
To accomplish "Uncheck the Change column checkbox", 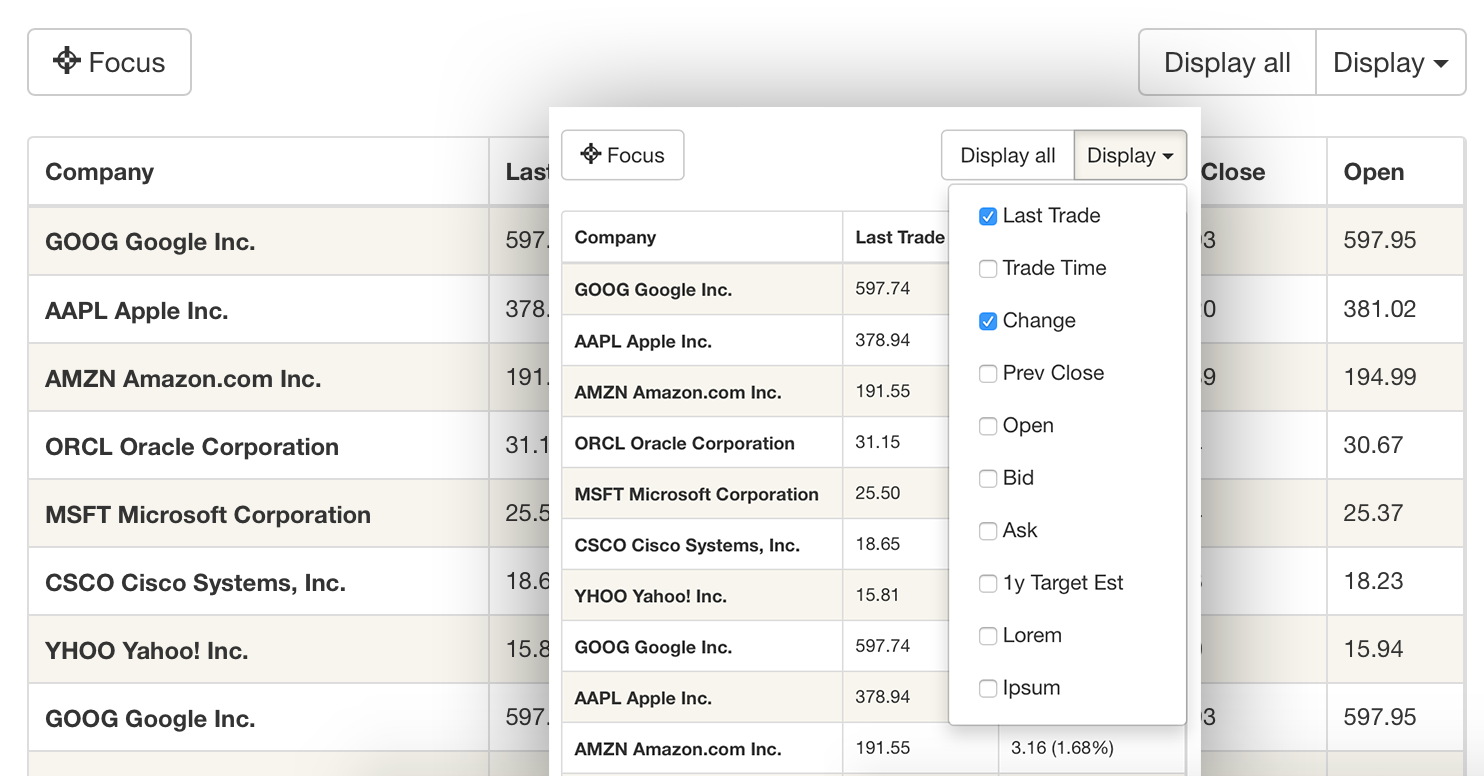I will (x=988, y=321).
